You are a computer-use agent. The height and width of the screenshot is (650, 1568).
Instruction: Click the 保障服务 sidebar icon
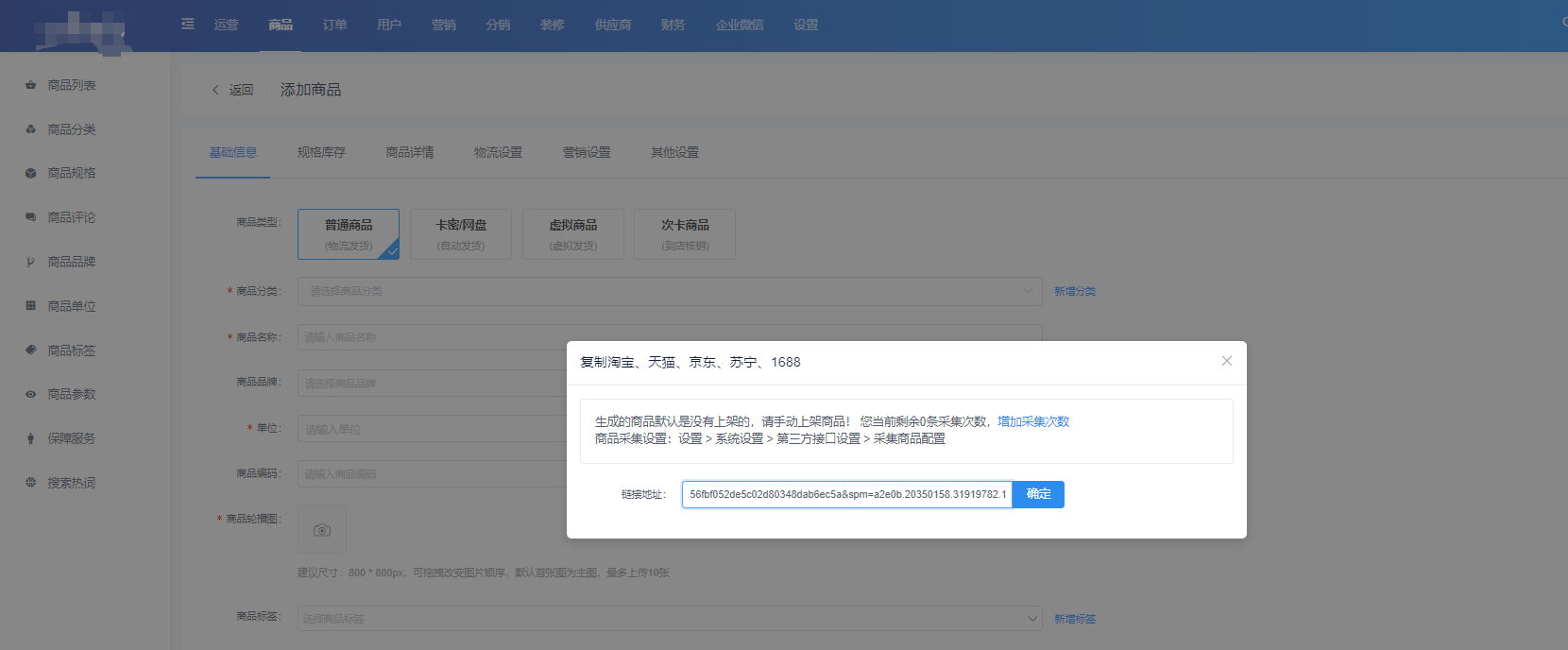click(30, 438)
